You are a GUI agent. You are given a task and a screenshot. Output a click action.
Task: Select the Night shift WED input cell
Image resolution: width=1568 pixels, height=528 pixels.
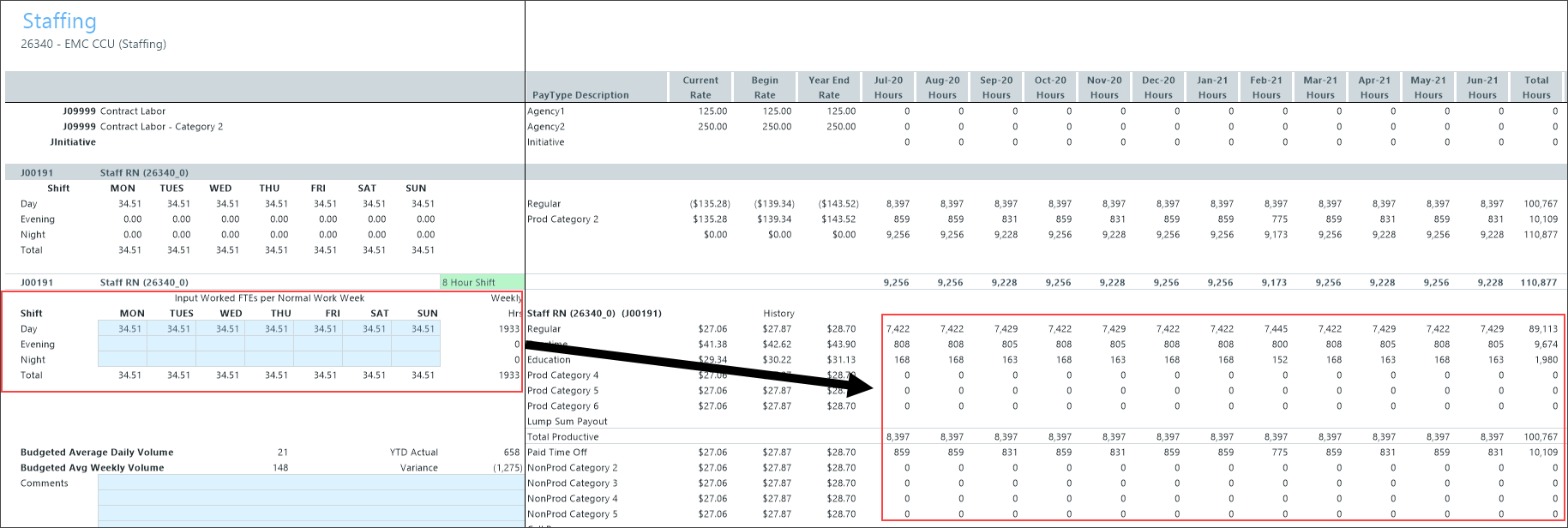[220, 360]
